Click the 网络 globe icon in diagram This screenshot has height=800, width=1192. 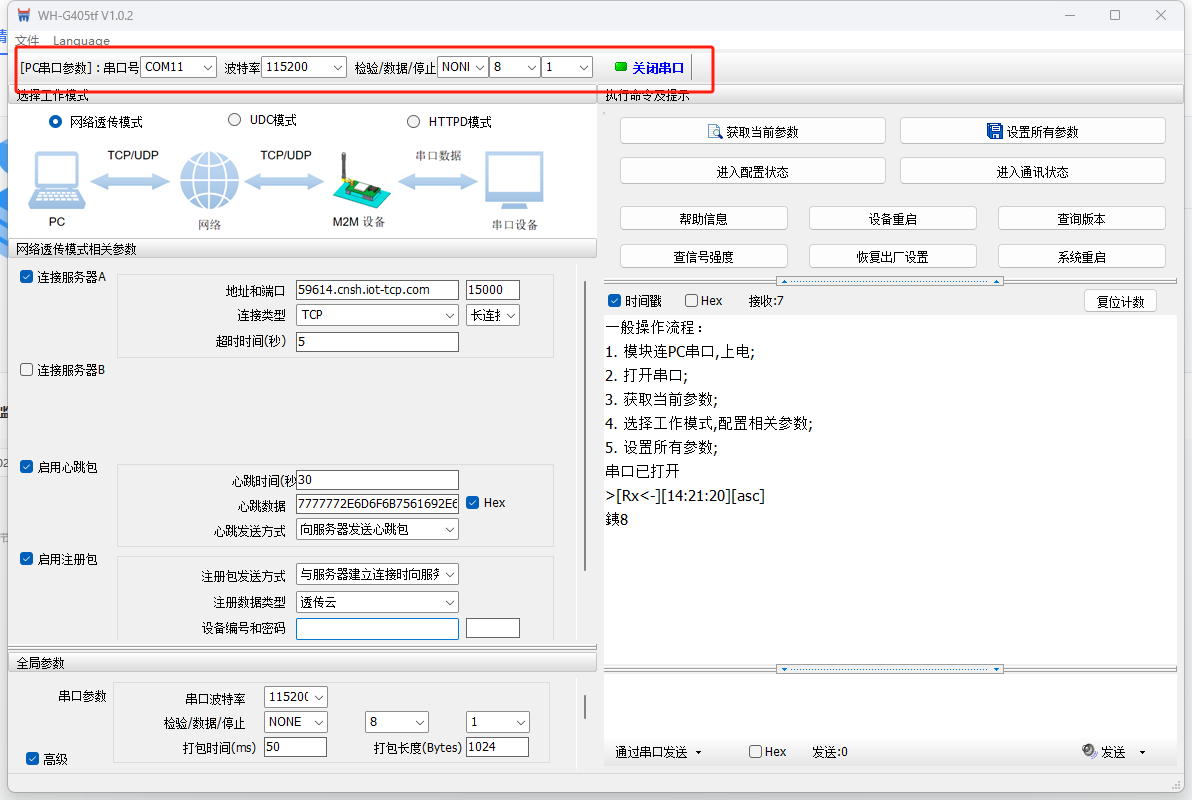(210, 181)
